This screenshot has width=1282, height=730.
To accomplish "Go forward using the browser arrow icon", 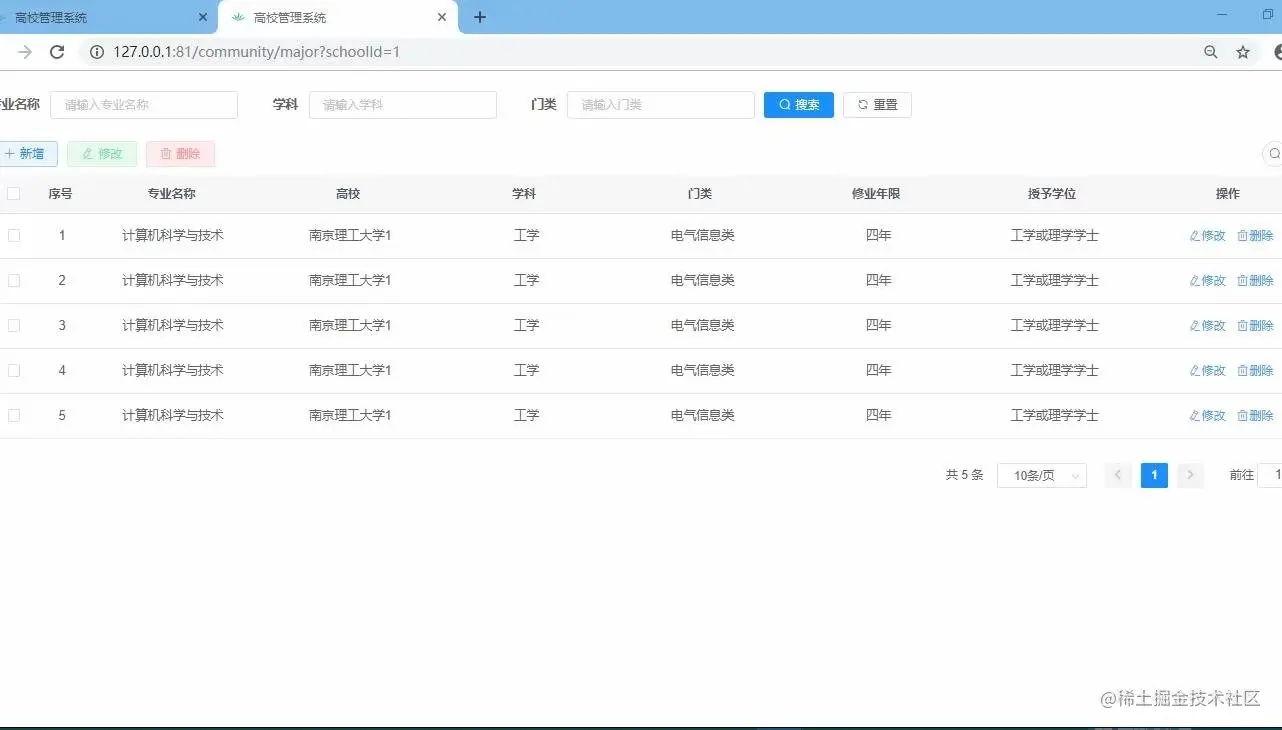I will tap(25, 52).
